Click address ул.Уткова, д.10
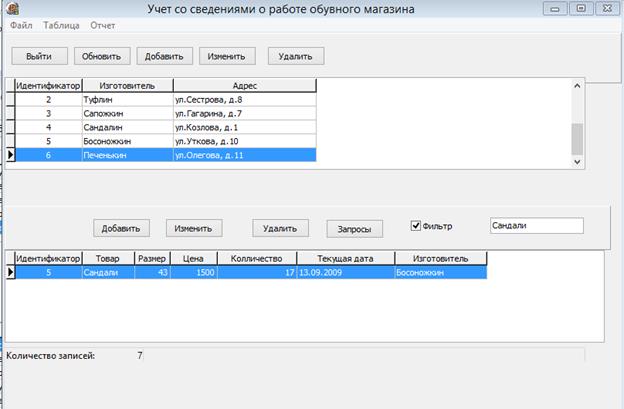Screen dimensions: 624x409 tap(245, 141)
